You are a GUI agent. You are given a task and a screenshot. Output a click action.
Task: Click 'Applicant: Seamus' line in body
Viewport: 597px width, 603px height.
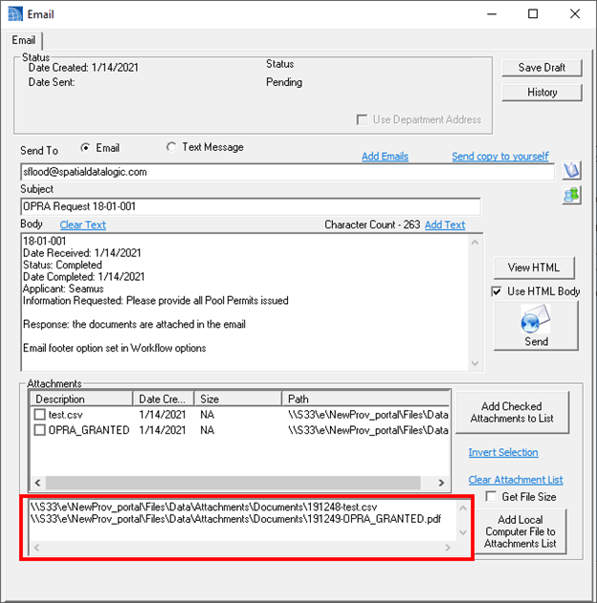(63, 289)
